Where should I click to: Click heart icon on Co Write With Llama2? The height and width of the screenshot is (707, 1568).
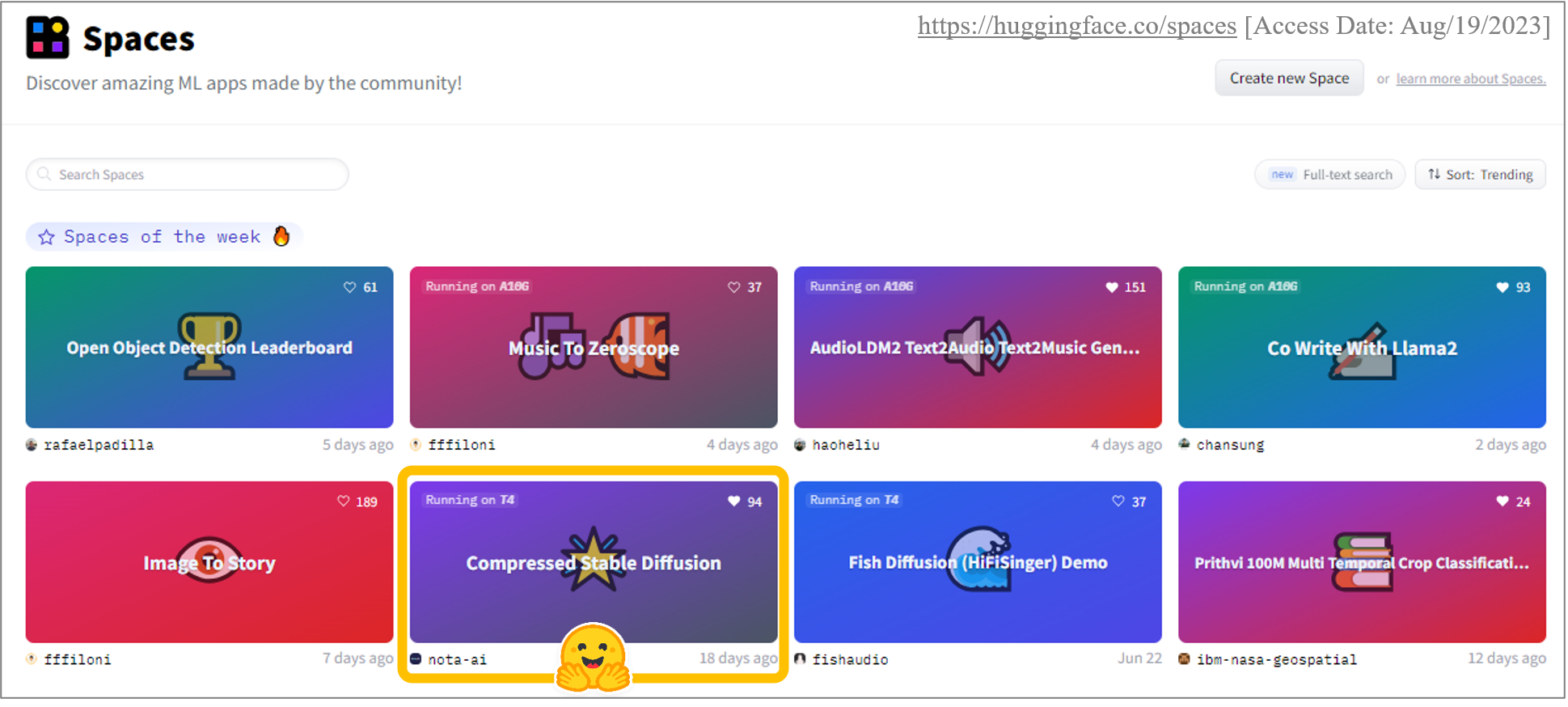click(x=1502, y=287)
